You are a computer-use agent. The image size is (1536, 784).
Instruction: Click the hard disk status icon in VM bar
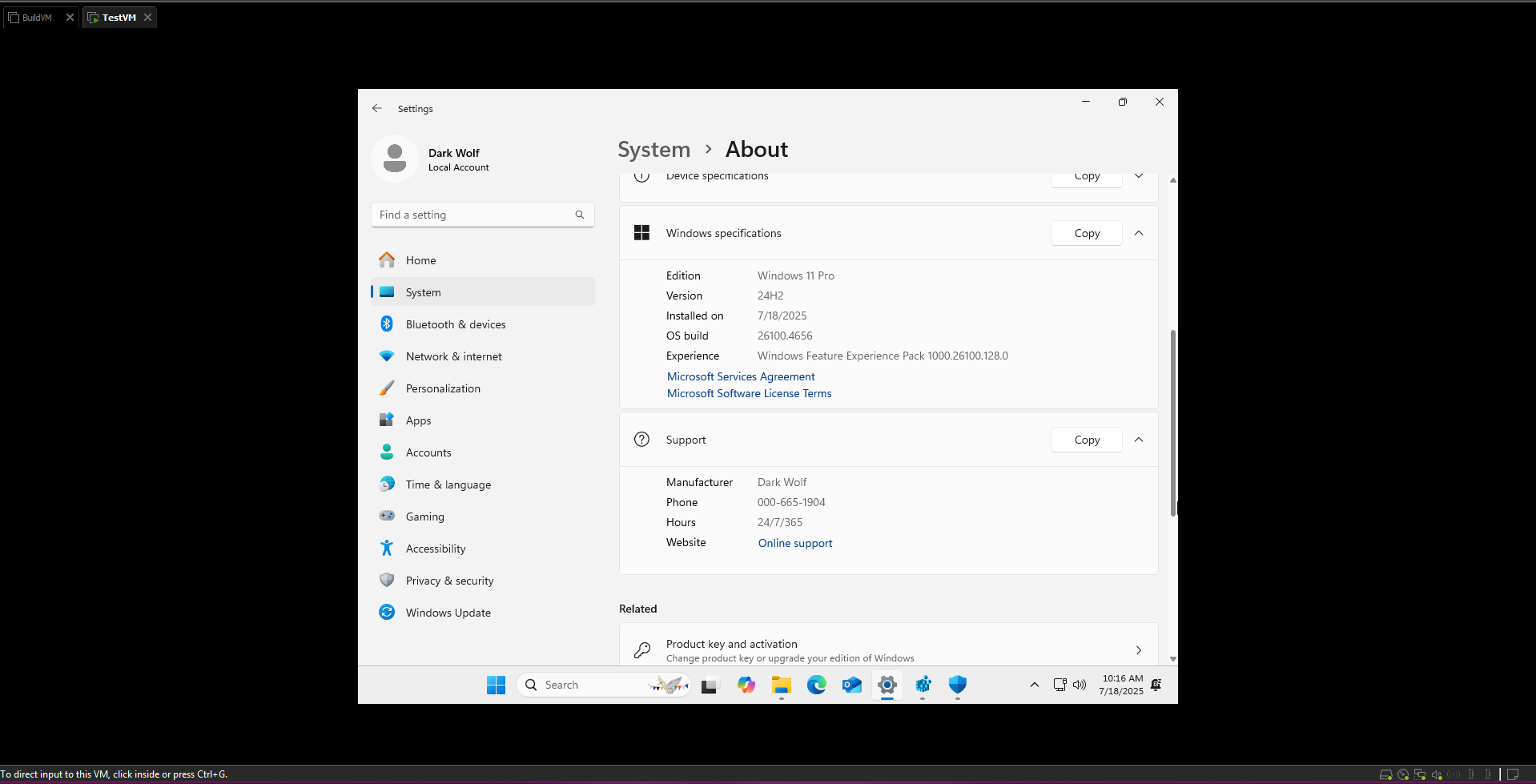tap(1386, 774)
